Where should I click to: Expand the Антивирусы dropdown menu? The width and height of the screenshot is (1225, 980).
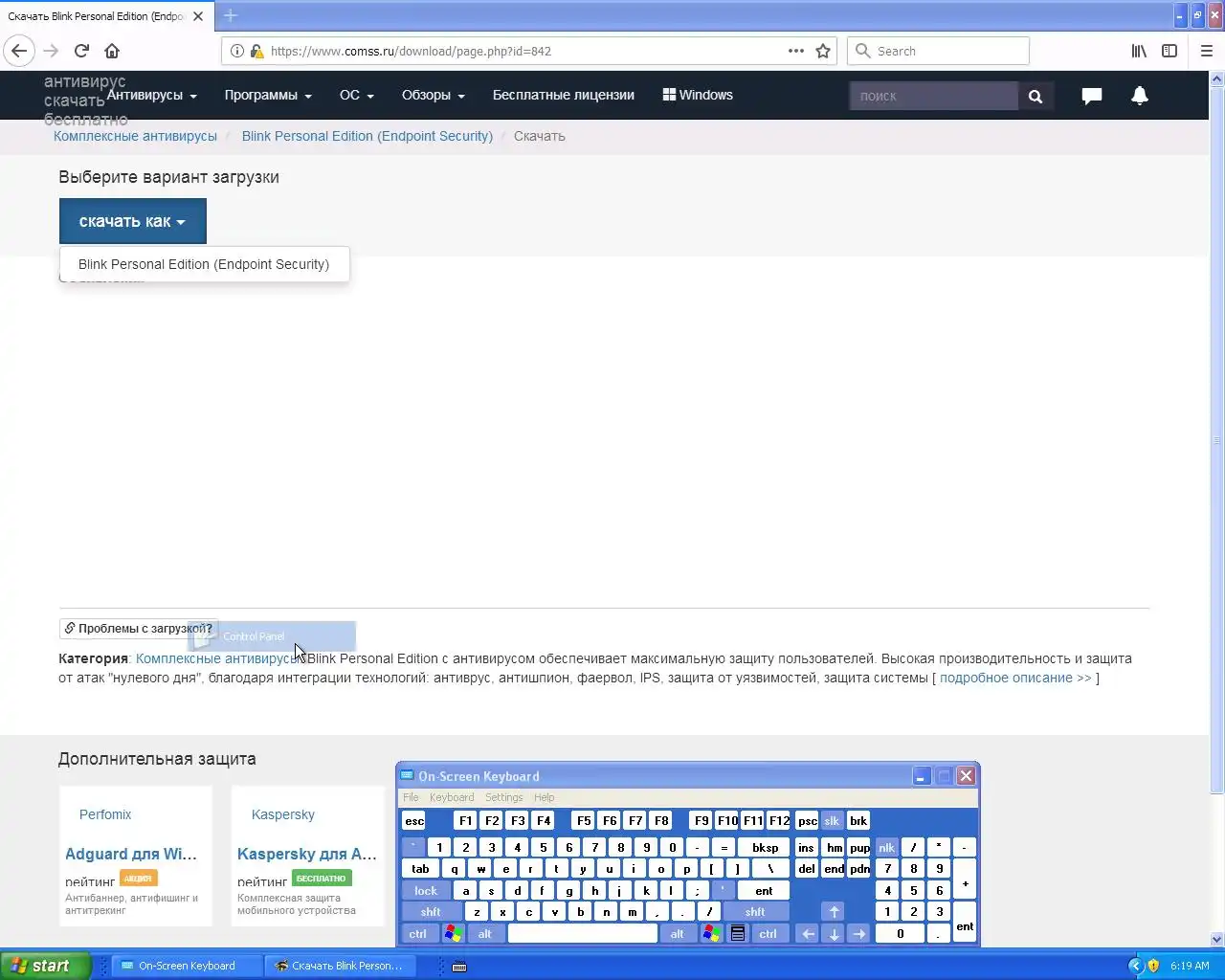[151, 95]
